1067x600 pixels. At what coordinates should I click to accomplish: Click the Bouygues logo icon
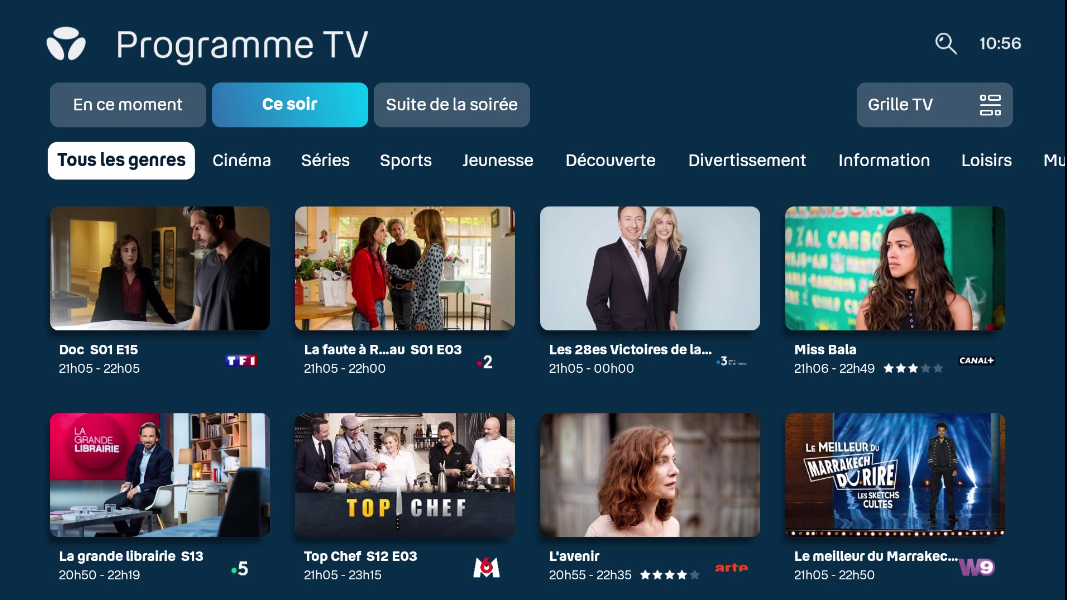pyautogui.click(x=66, y=44)
